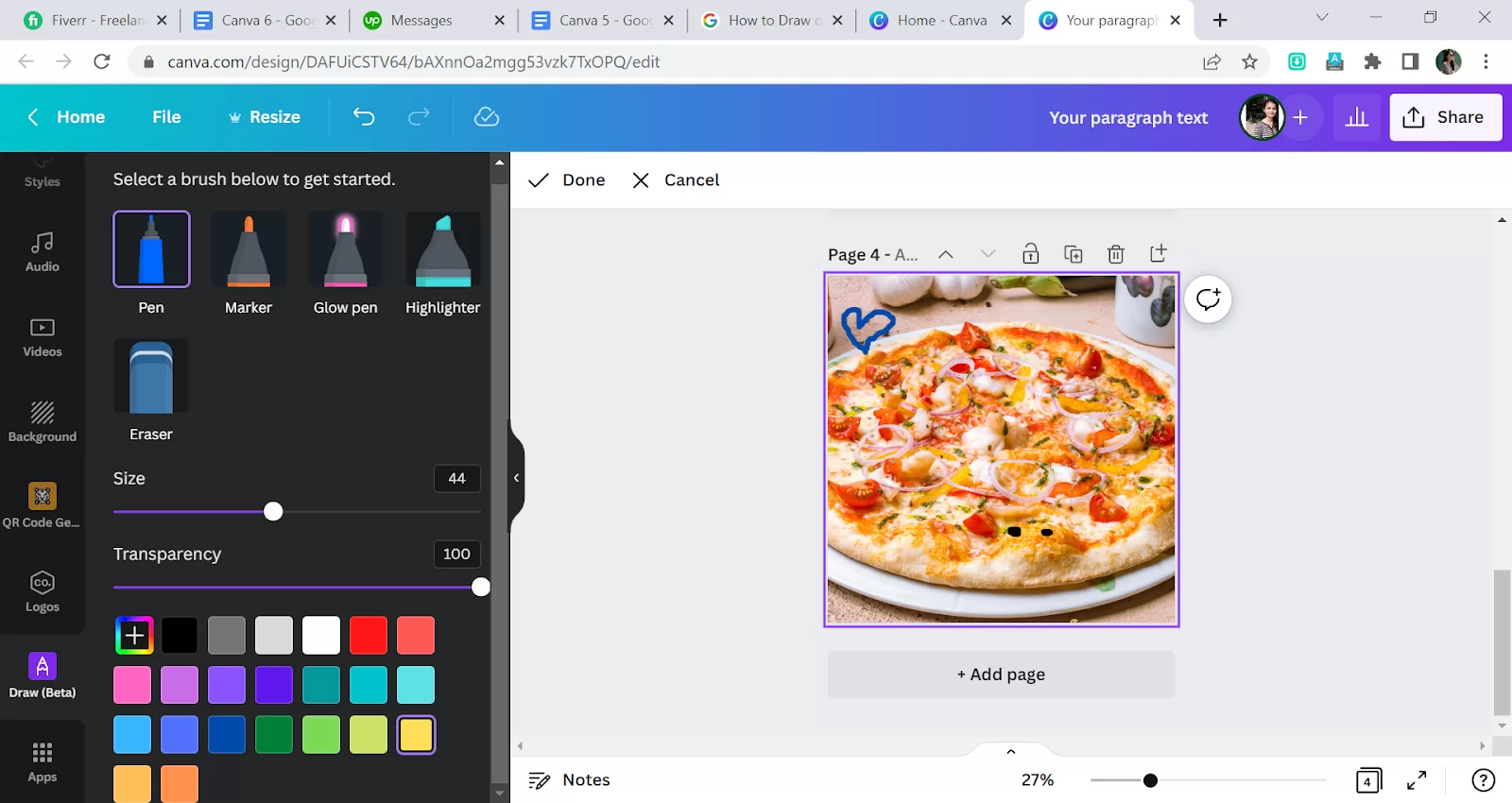This screenshot has height=803, width=1512.
Task: Click the Size value field showing 44
Action: [457, 478]
